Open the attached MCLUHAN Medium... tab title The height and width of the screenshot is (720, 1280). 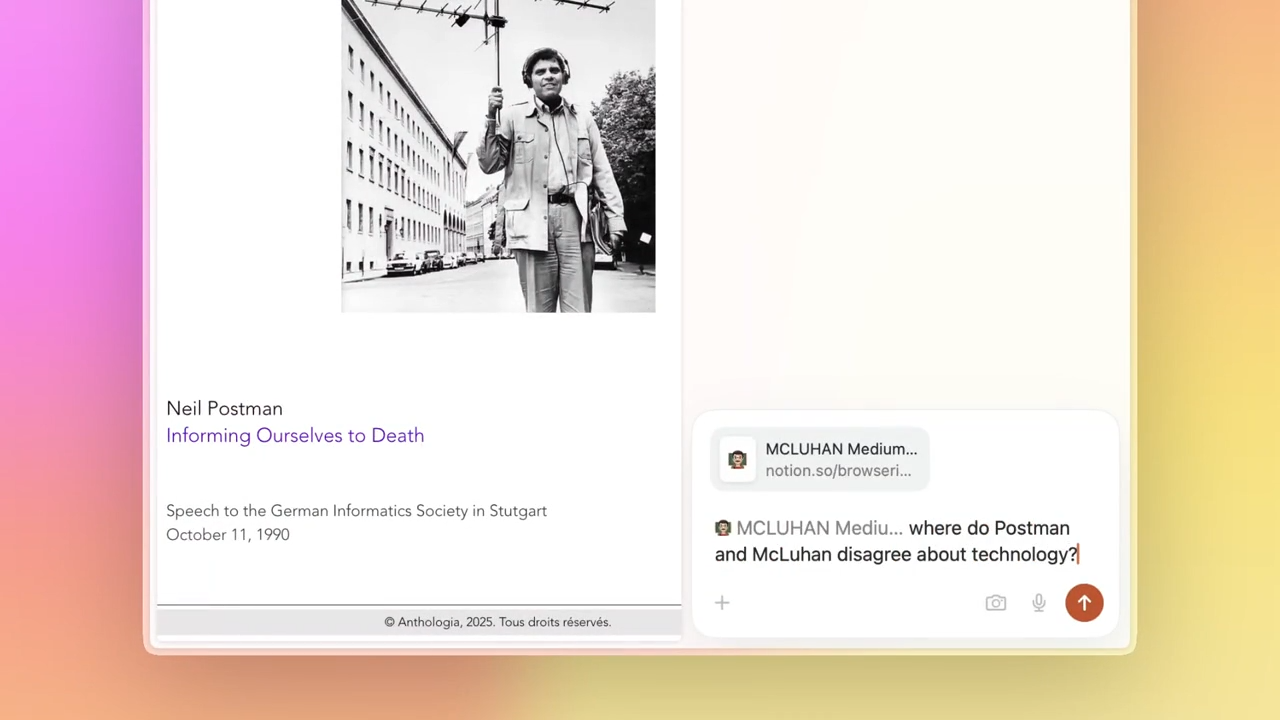point(841,449)
